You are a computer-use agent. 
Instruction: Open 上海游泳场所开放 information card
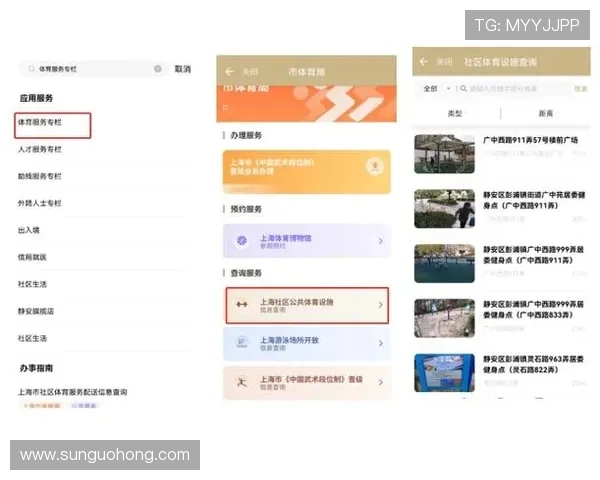307,343
